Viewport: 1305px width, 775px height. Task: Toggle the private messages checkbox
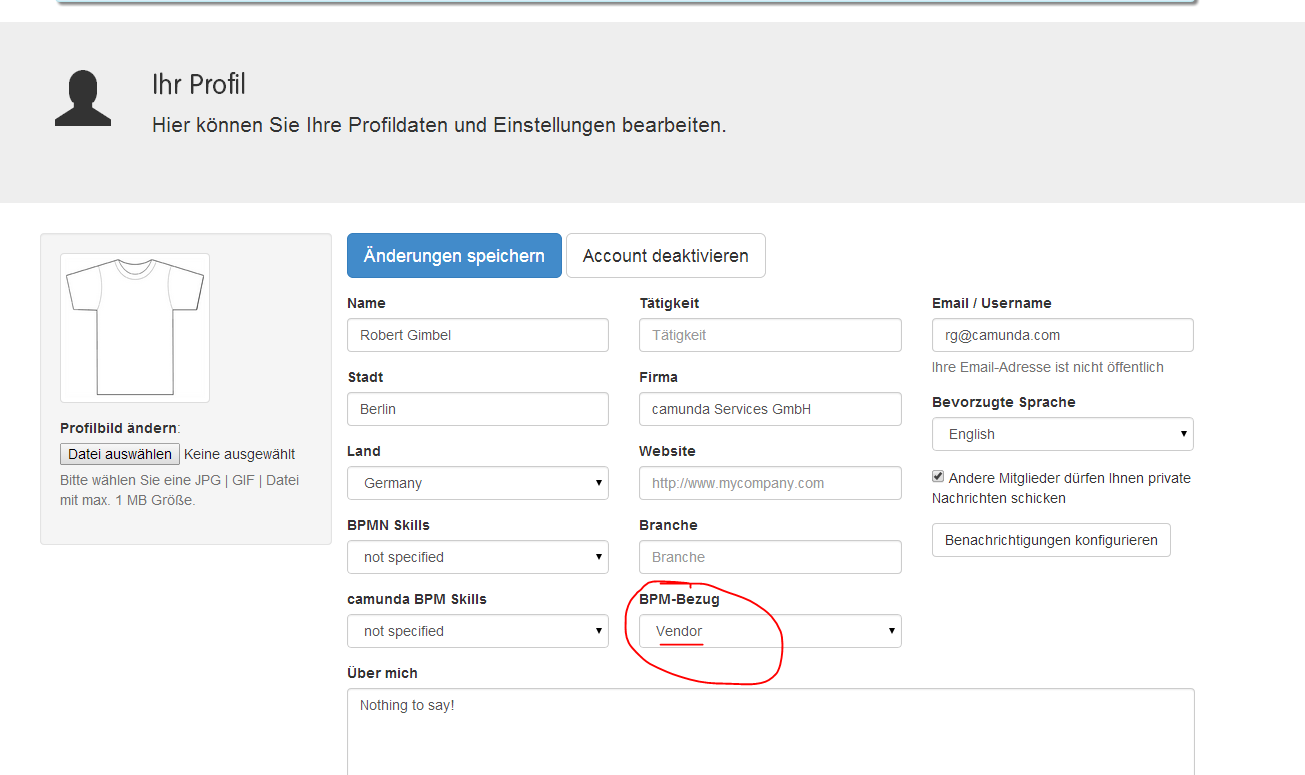coord(938,477)
